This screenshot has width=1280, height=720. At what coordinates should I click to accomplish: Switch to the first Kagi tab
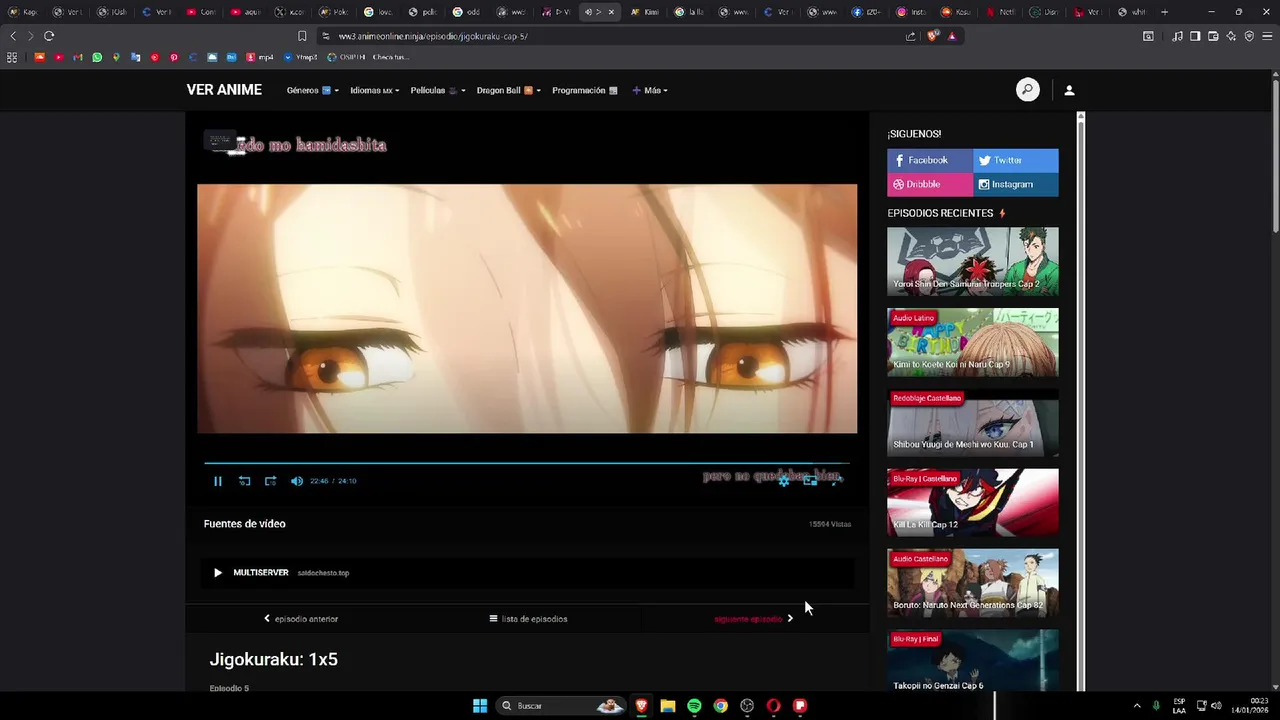point(23,12)
